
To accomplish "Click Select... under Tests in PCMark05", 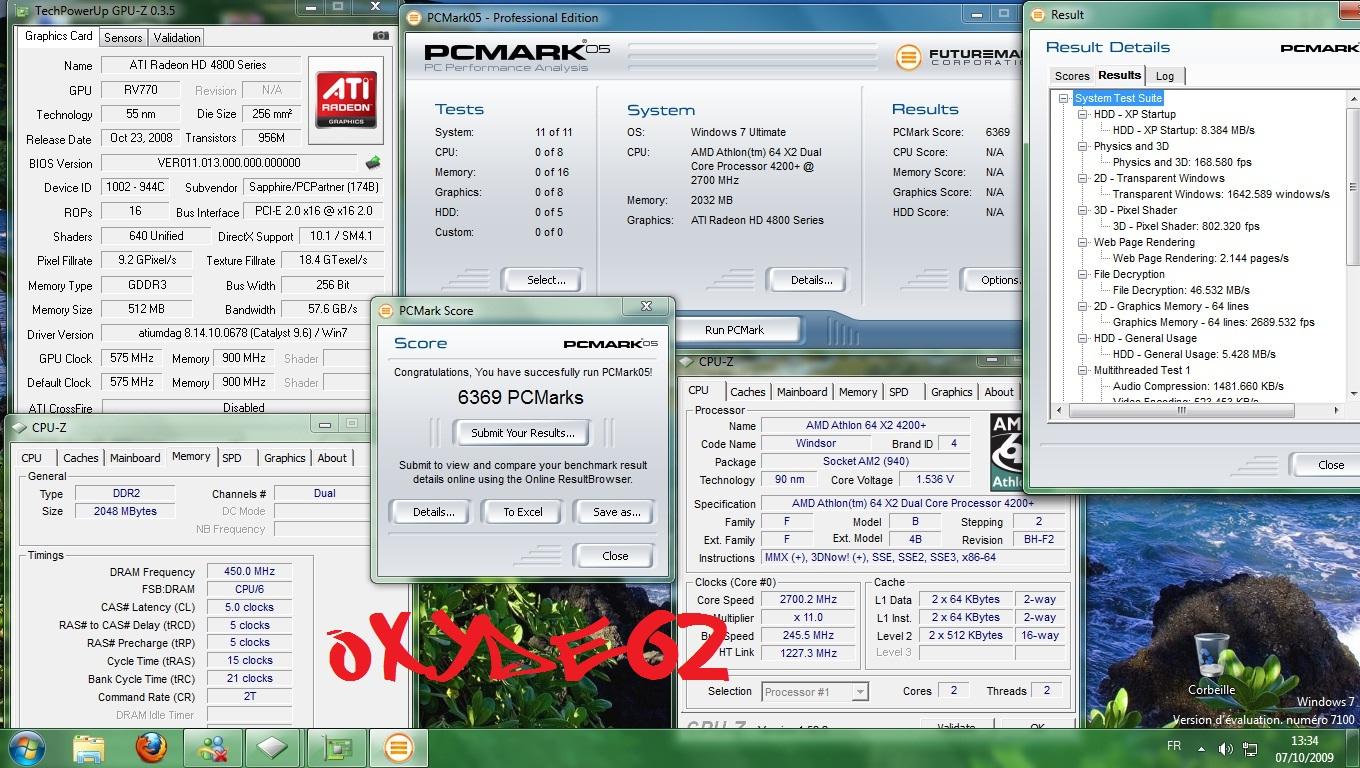I will tap(545, 280).
